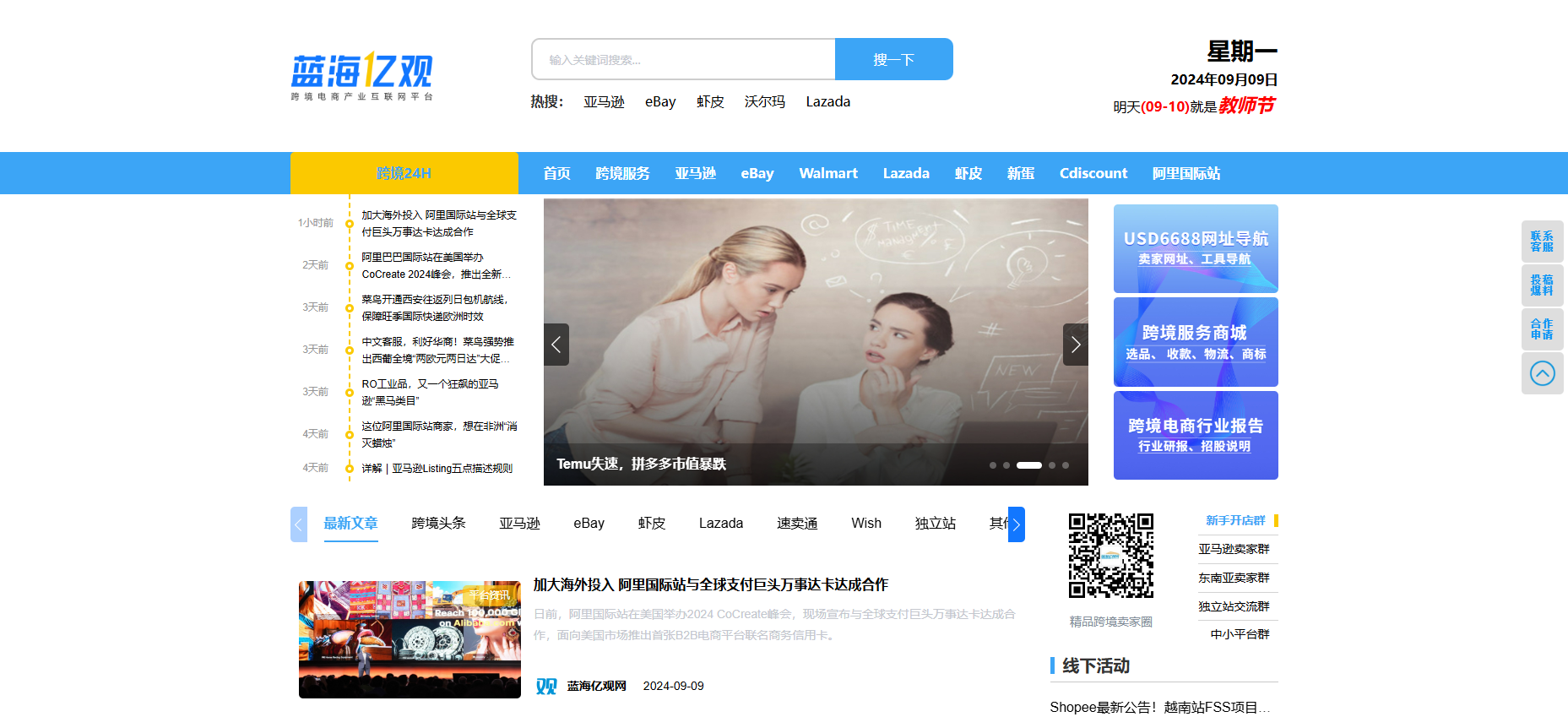This screenshot has width=1568, height=717.
Task: Open 新蛋 in navigation bar
Action: click(x=1021, y=173)
